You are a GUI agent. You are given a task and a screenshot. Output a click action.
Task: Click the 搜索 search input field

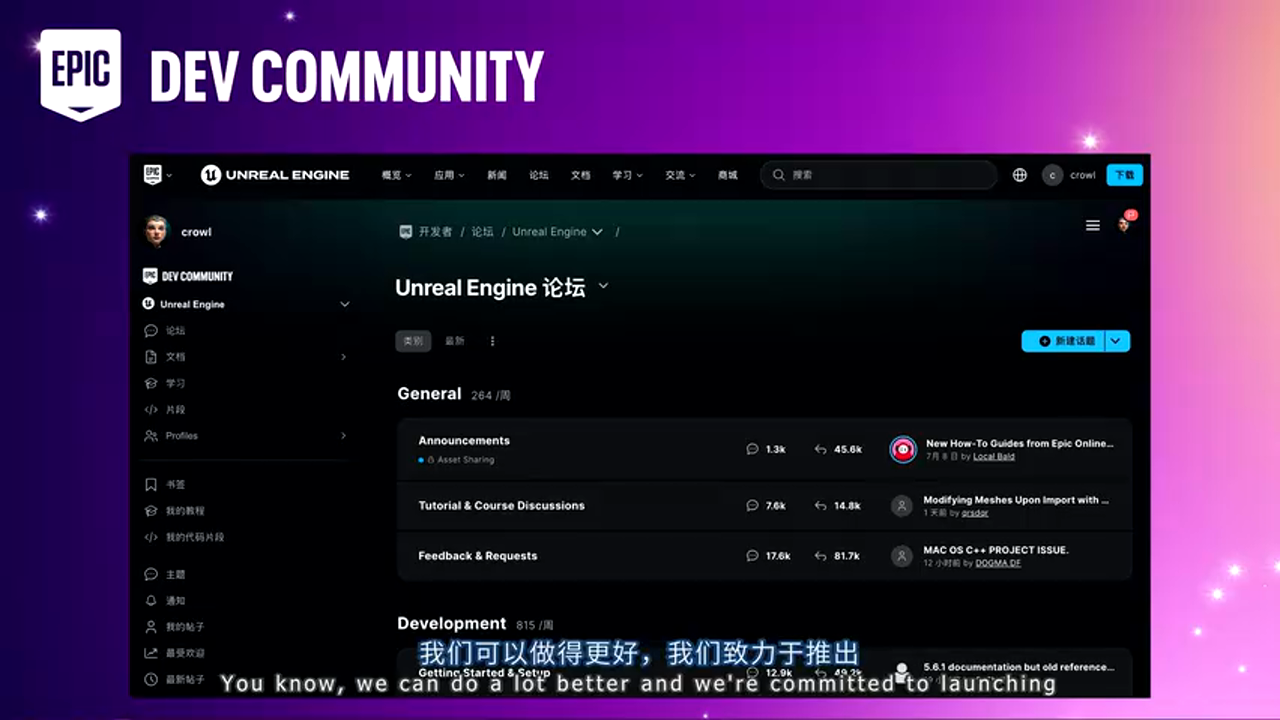point(880,175)
